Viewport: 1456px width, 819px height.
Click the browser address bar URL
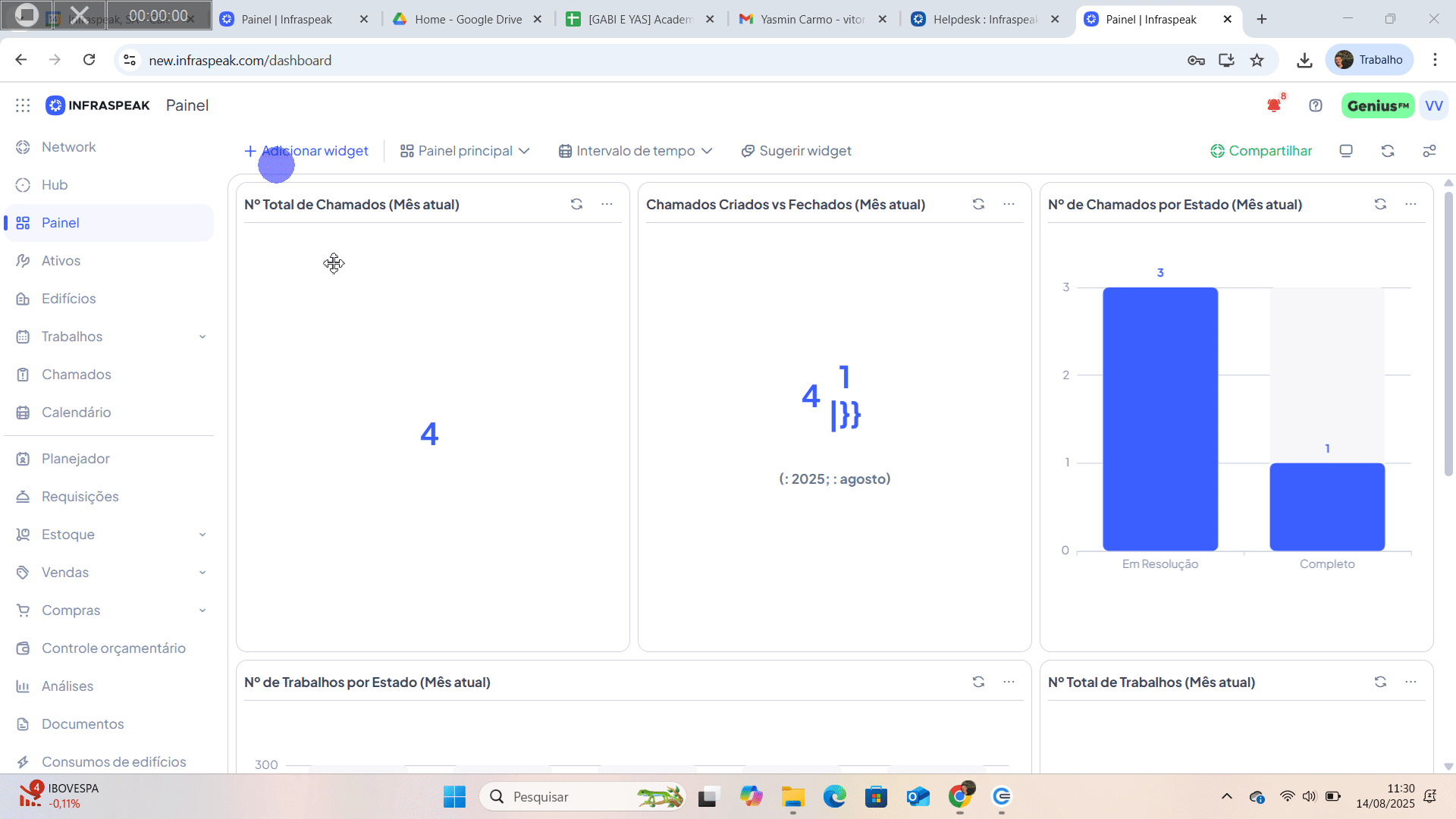(240, 60)
